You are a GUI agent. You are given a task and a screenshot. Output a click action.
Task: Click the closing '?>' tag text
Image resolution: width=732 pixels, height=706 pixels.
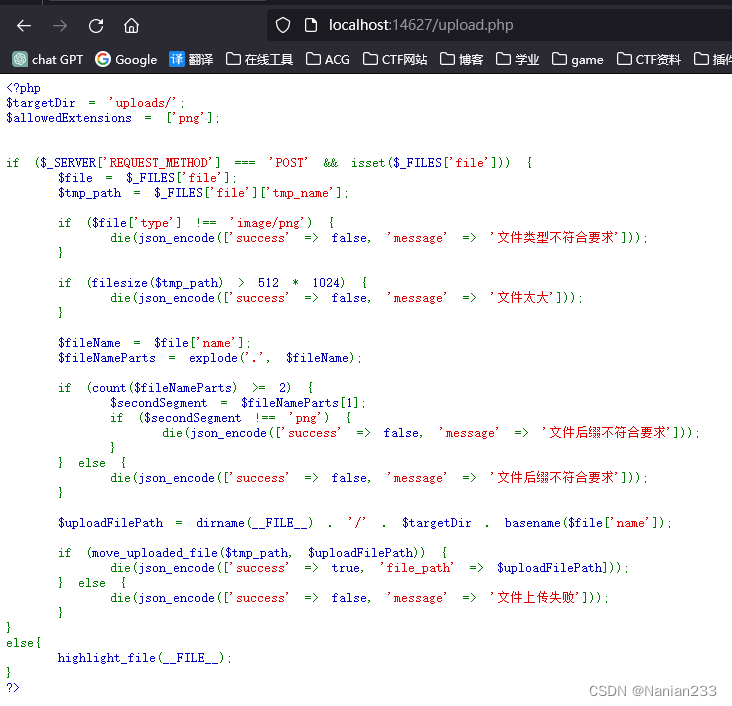coord(13,687)
